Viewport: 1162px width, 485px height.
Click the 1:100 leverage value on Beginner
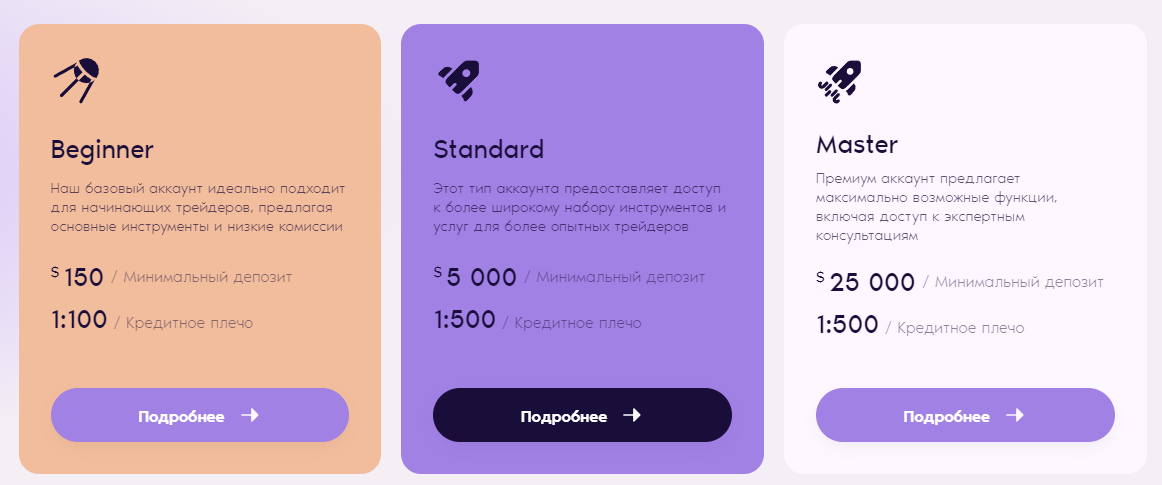click(79, 321)
